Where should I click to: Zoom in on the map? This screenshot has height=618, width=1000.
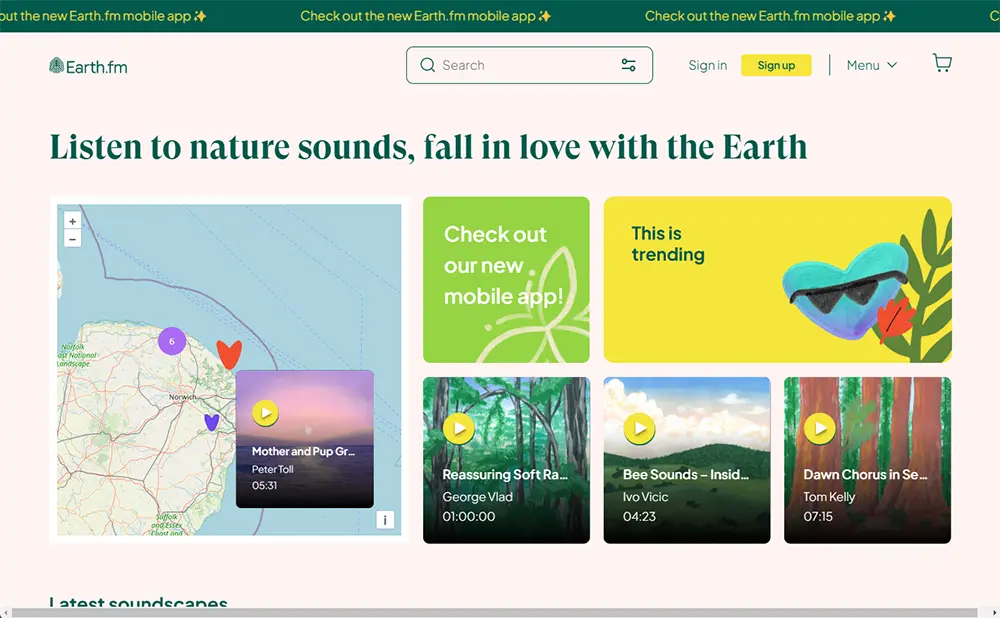coord(72,221)
